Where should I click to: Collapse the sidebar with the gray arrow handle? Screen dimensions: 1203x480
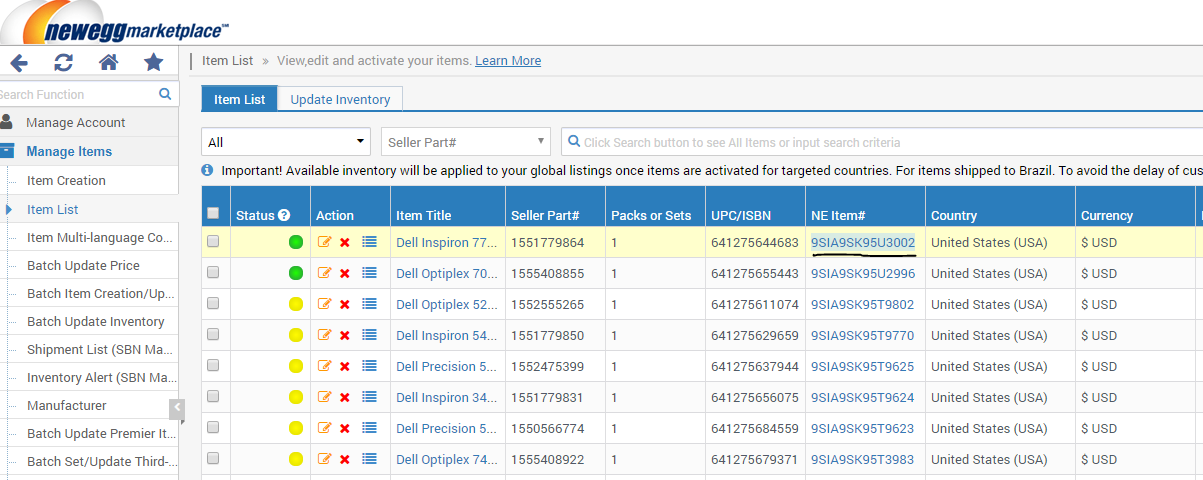177,407
